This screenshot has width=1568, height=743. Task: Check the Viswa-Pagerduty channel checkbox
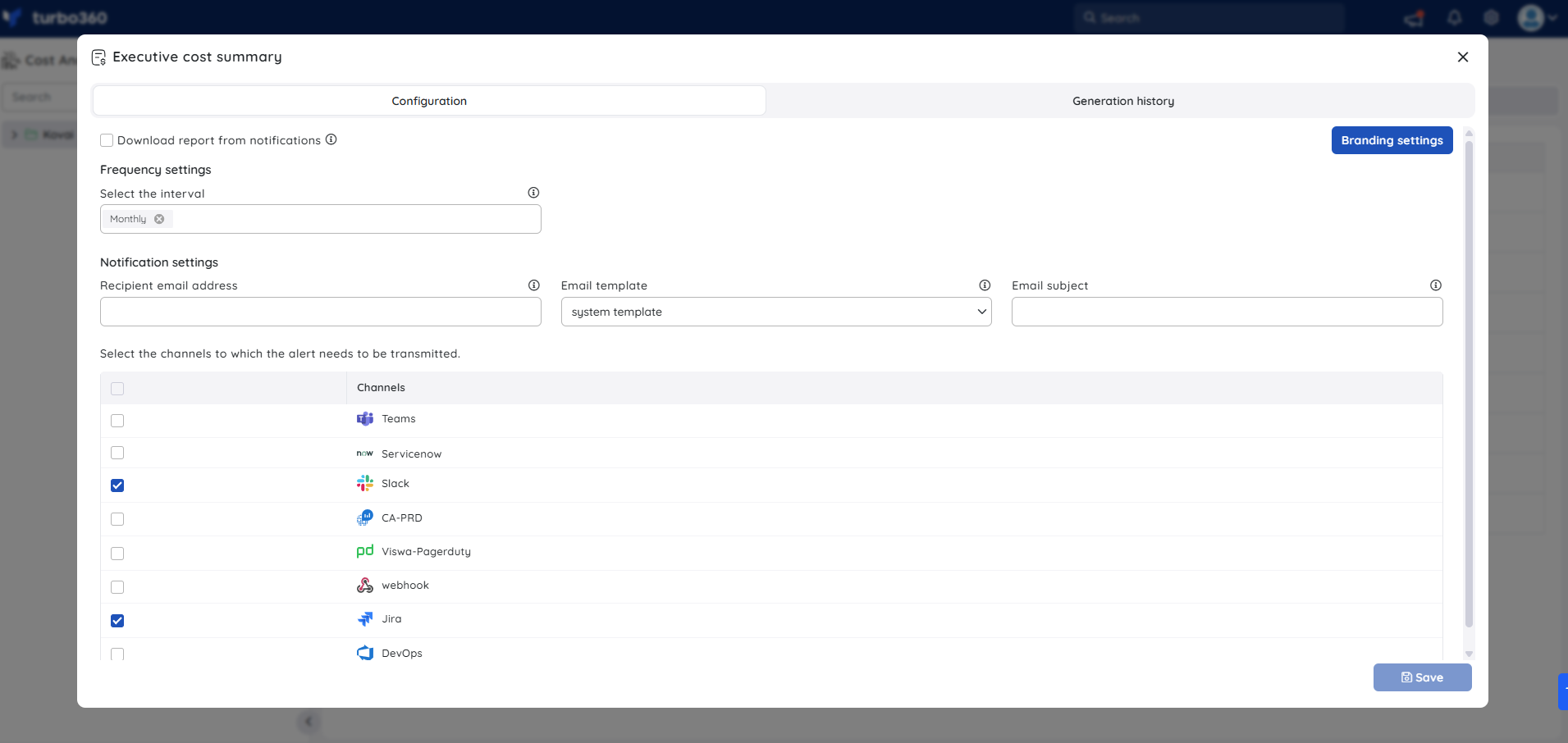click(117, 554)
